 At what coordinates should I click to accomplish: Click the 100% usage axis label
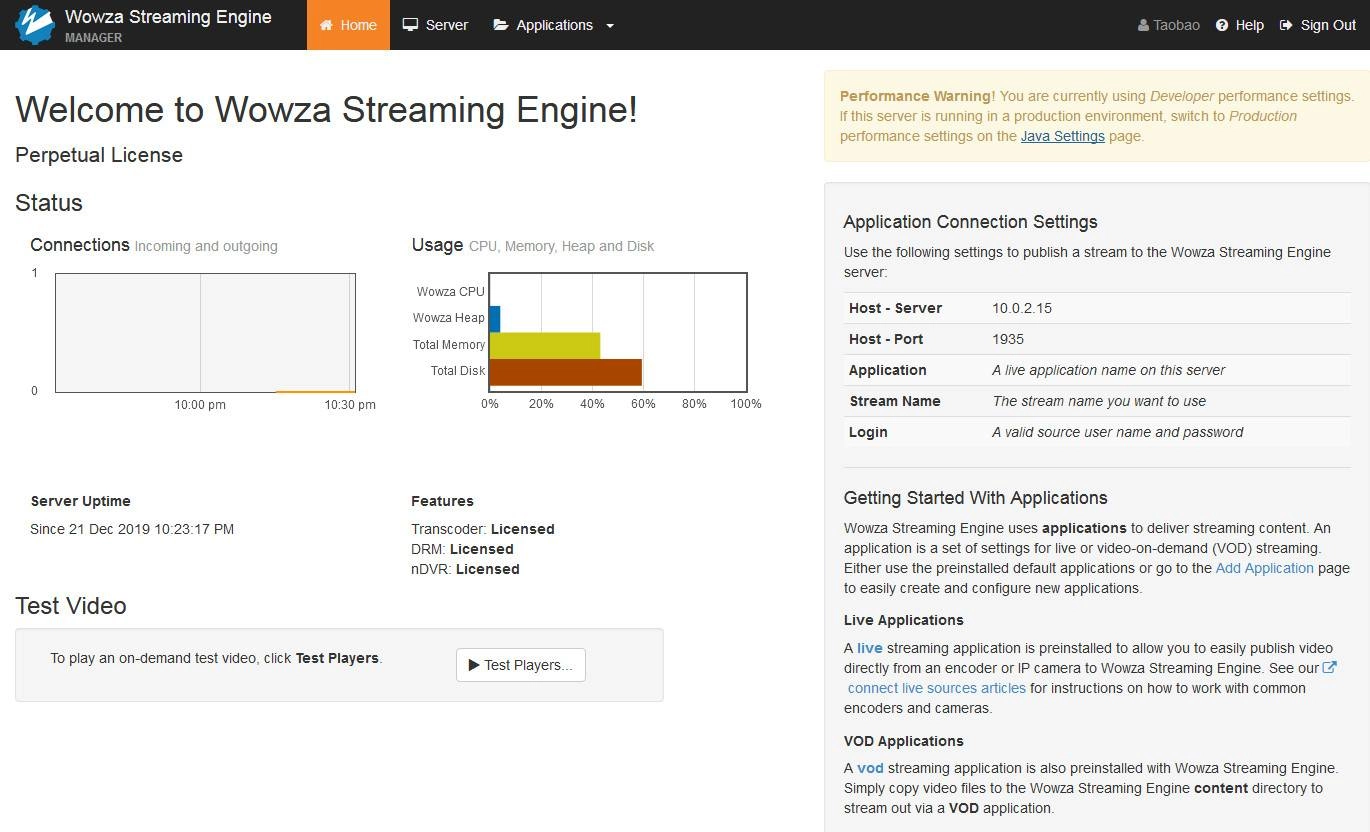(746, 404)
